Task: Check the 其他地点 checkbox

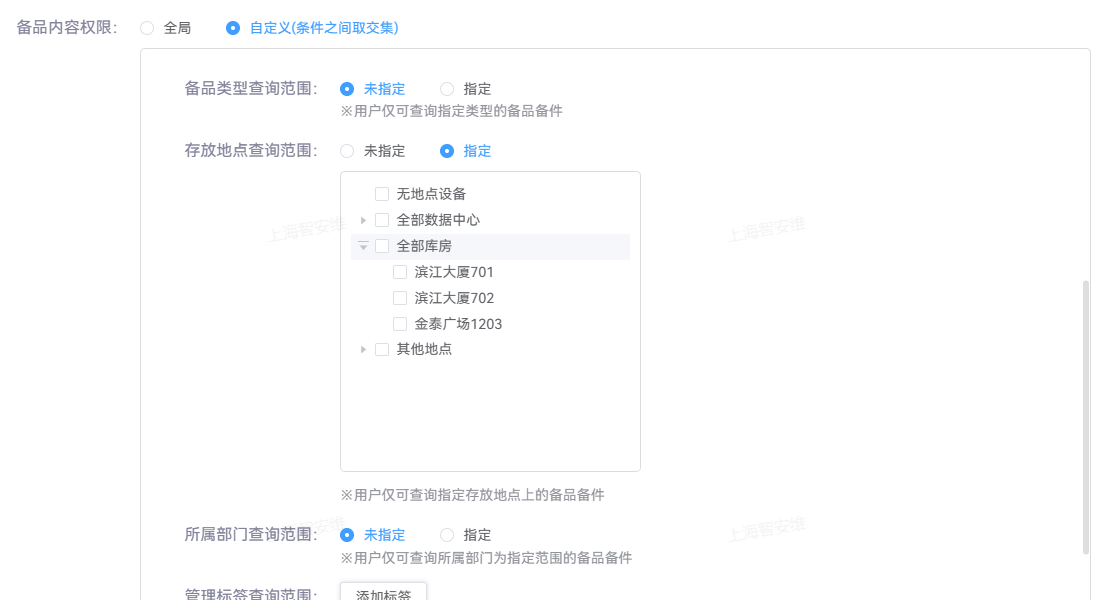Action: point(382,349)
